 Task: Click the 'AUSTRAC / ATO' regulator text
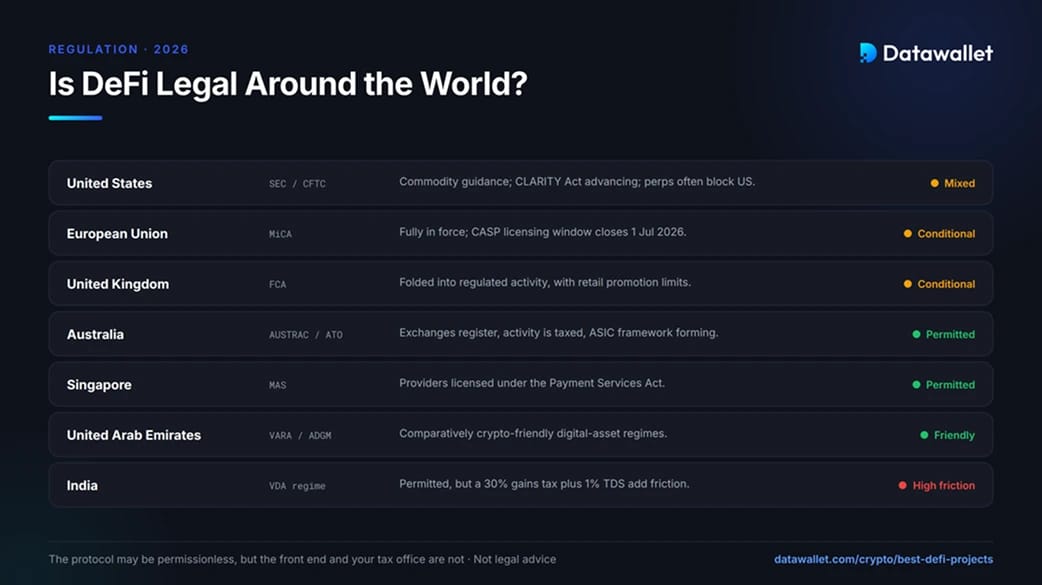pyautogui.click(x=306, y=335)
